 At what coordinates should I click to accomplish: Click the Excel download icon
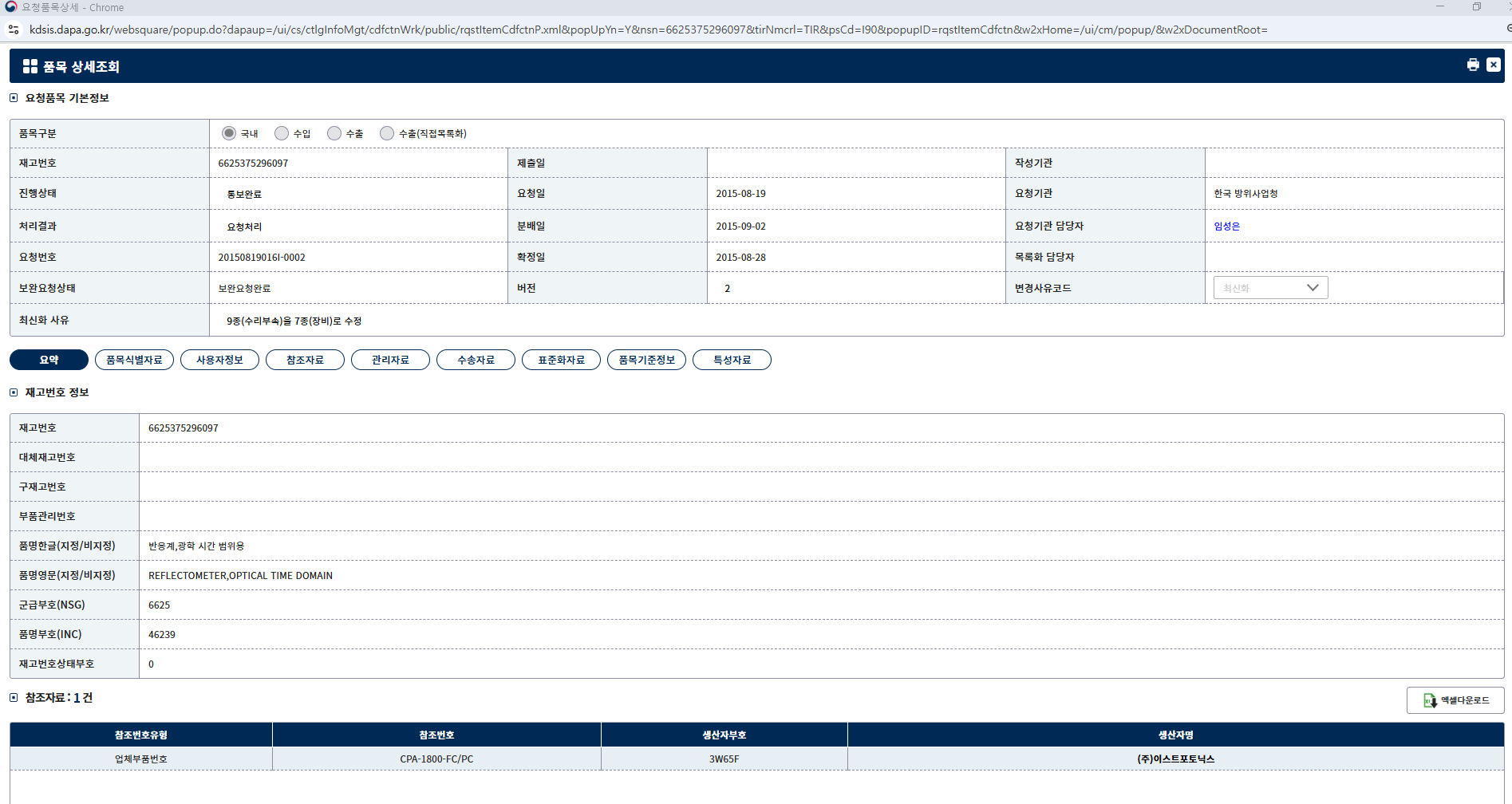(x=1430, y=700)
